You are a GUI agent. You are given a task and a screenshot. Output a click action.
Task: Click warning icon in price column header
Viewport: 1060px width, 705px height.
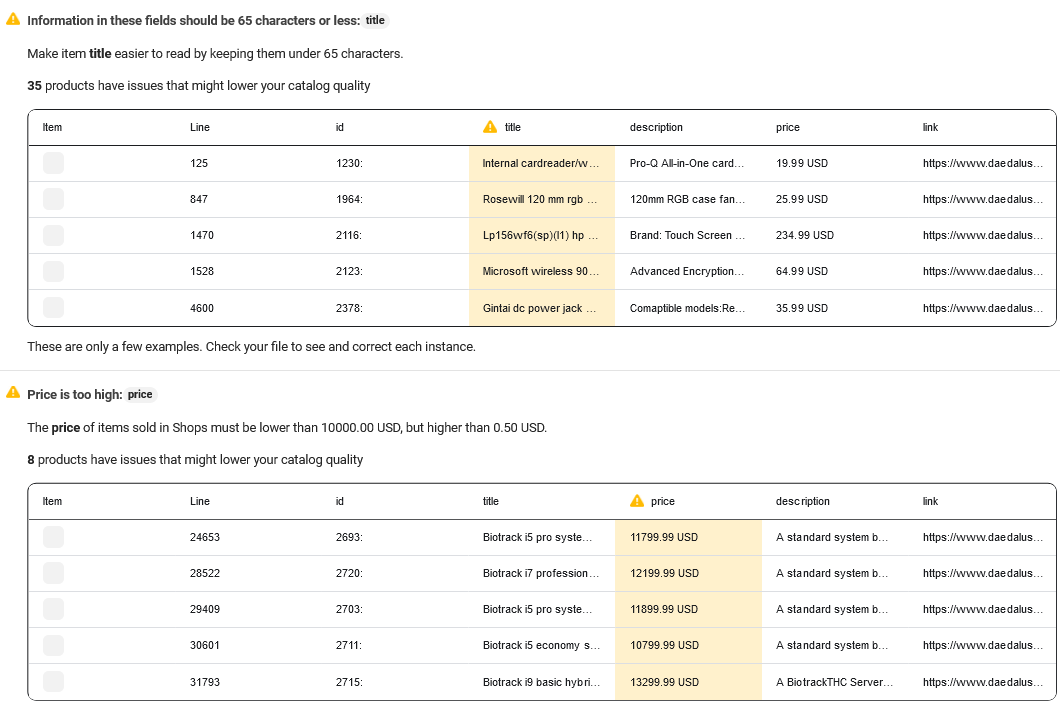637,501
